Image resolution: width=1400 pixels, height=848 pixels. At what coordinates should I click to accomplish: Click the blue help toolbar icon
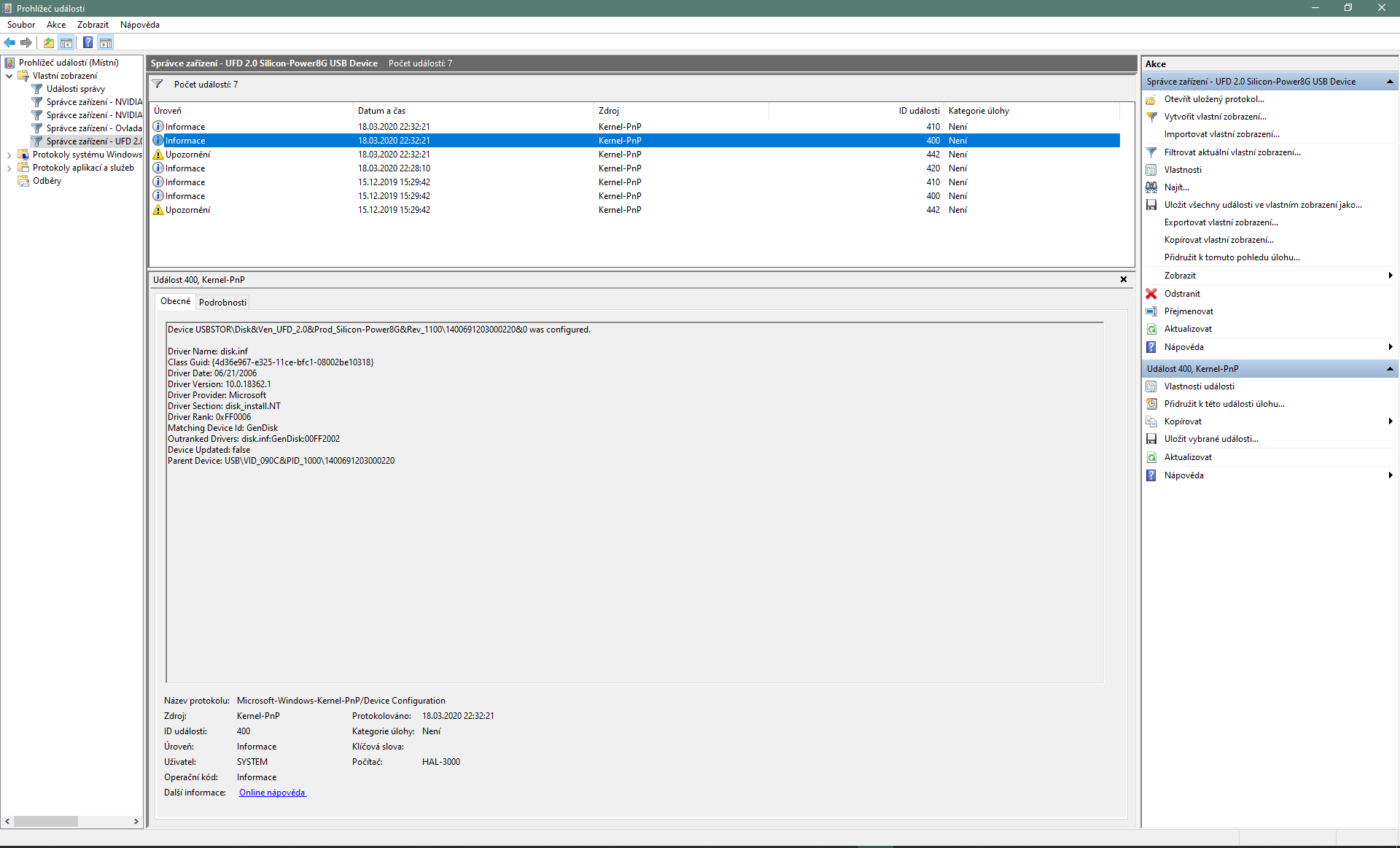87,43
